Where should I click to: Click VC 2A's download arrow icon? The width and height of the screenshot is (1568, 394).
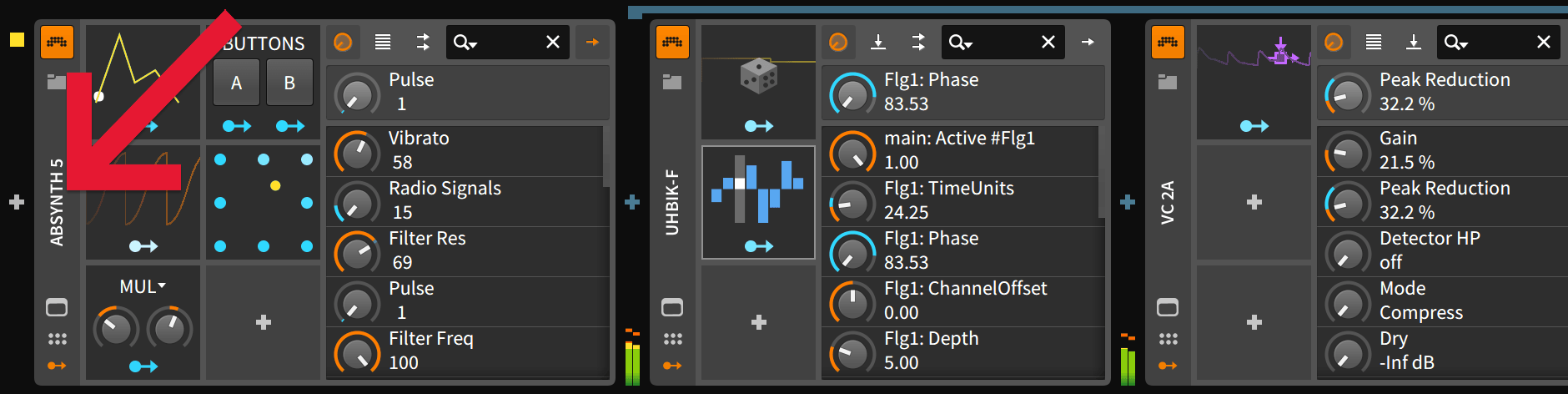1414,42
